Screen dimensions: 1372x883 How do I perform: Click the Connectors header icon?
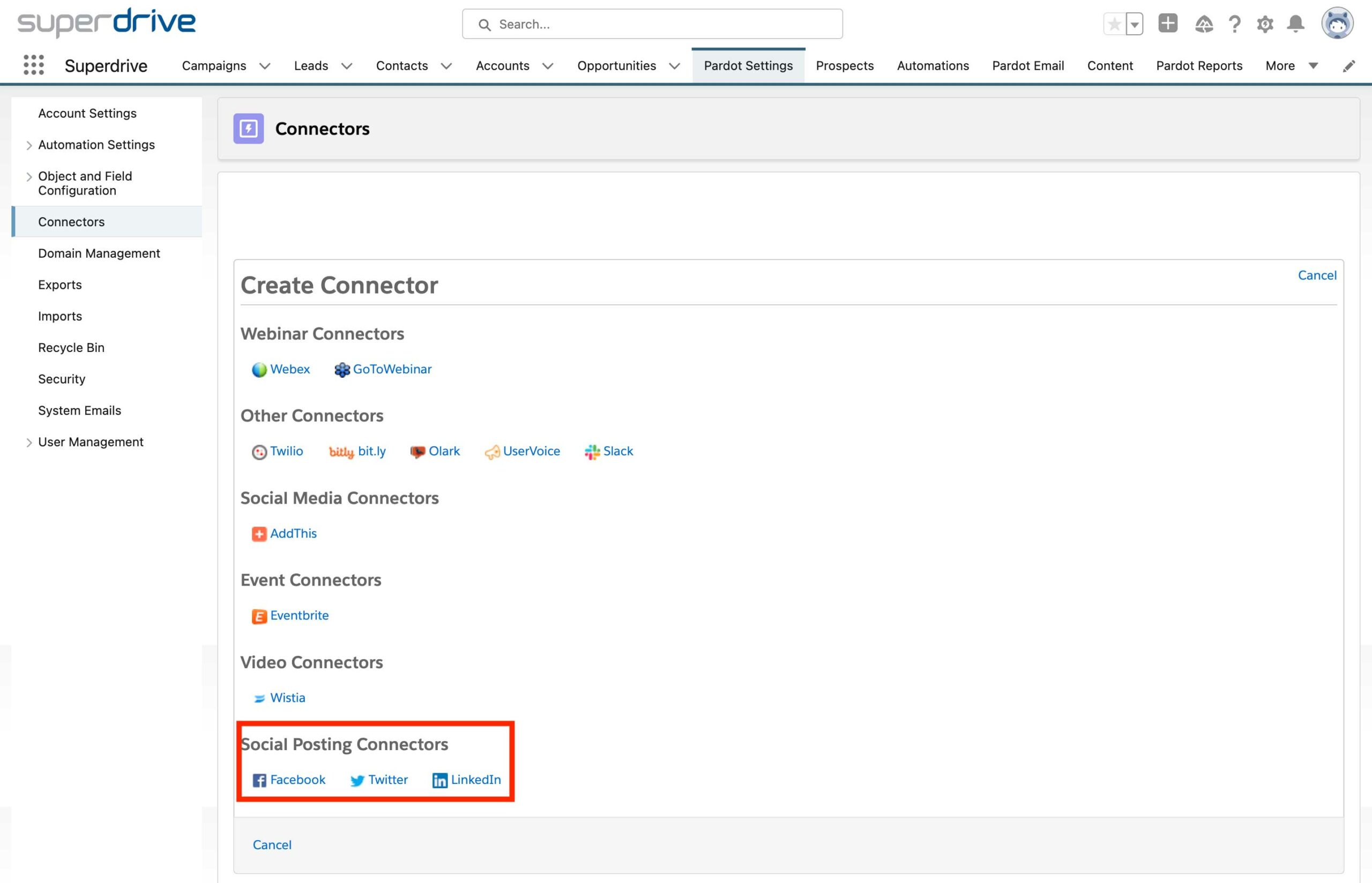click(248, 129)
